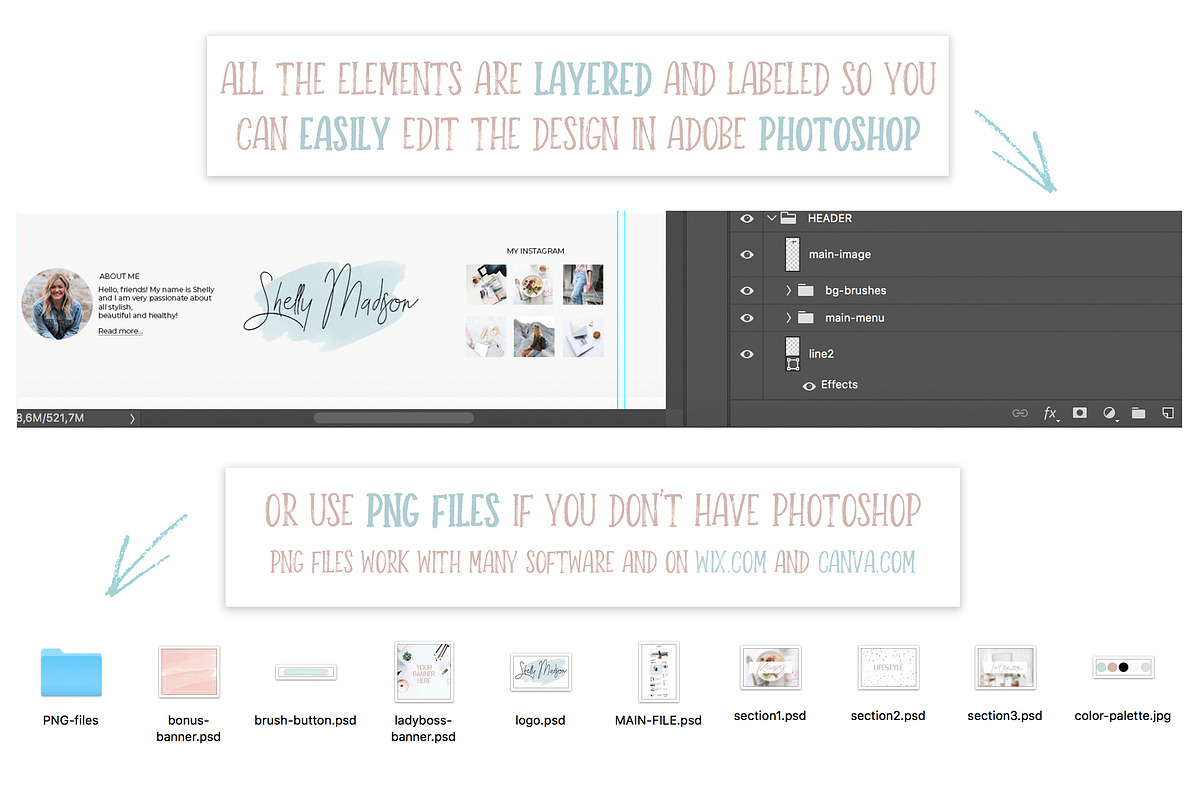This screenshot has width=1200, height=800.
Task: Click the document size status text
Action: point(51,418)
